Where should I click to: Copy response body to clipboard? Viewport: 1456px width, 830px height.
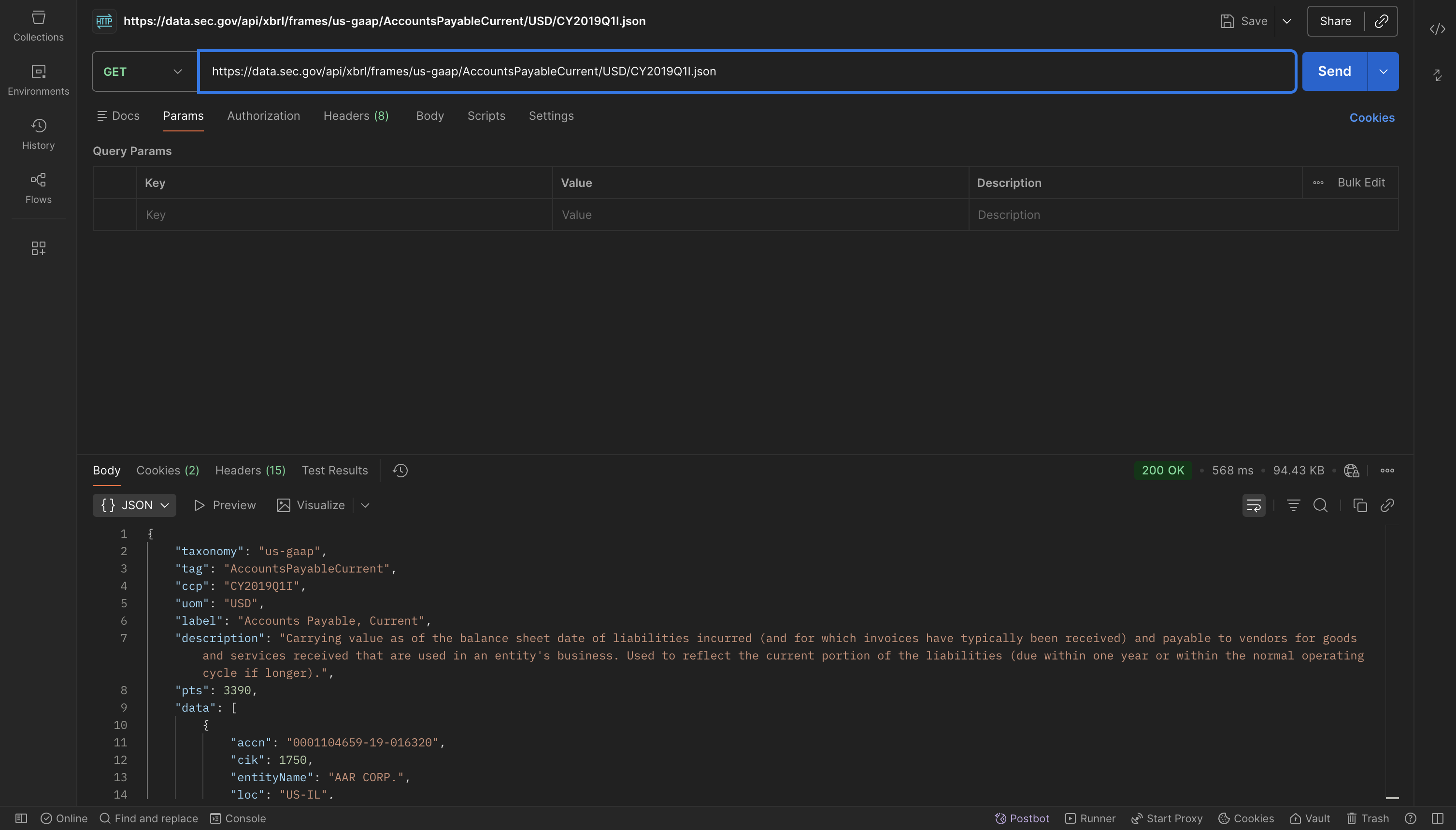[1360, 505]
